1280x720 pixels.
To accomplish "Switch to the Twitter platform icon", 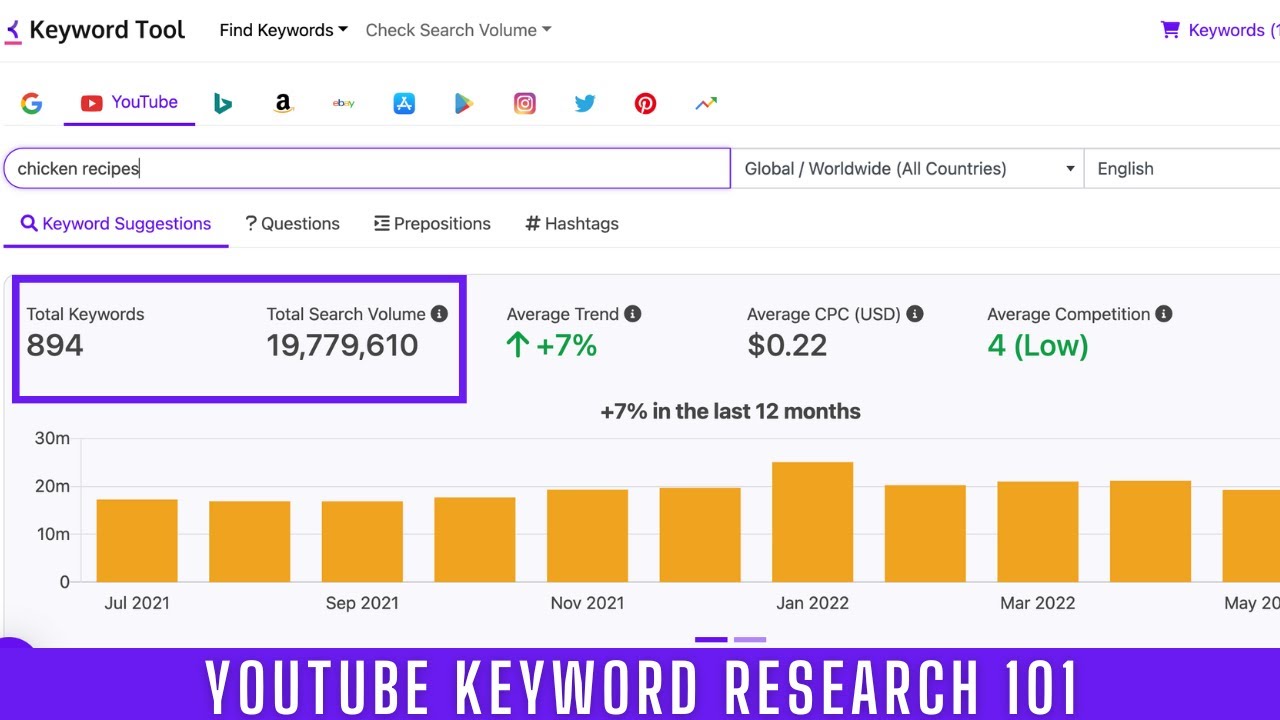I will (x=585, y=103).
